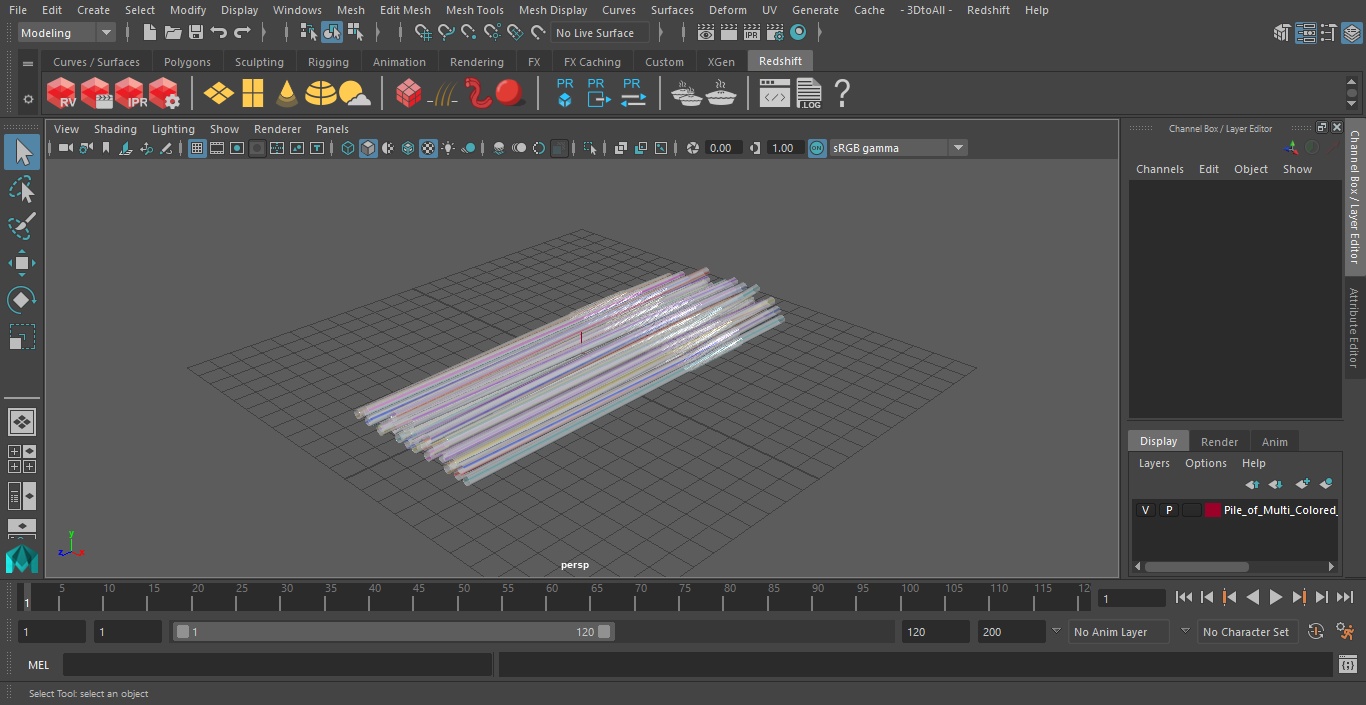Switch to the Polygons shelf tab
1366x705 pixels.
point(187,62)
